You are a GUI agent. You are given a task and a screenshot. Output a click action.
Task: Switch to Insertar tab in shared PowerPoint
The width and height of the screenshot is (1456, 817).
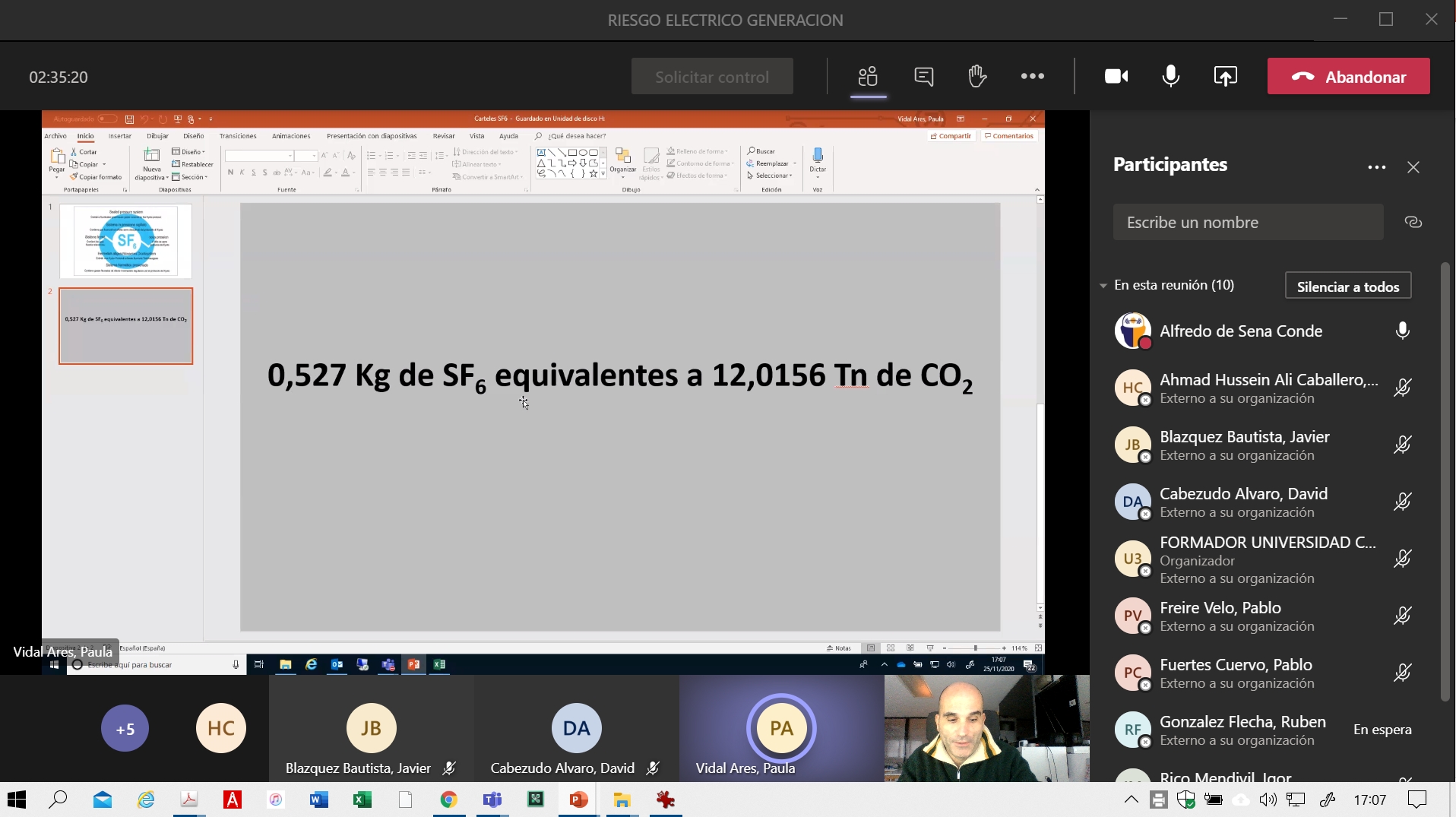[120, 136]
